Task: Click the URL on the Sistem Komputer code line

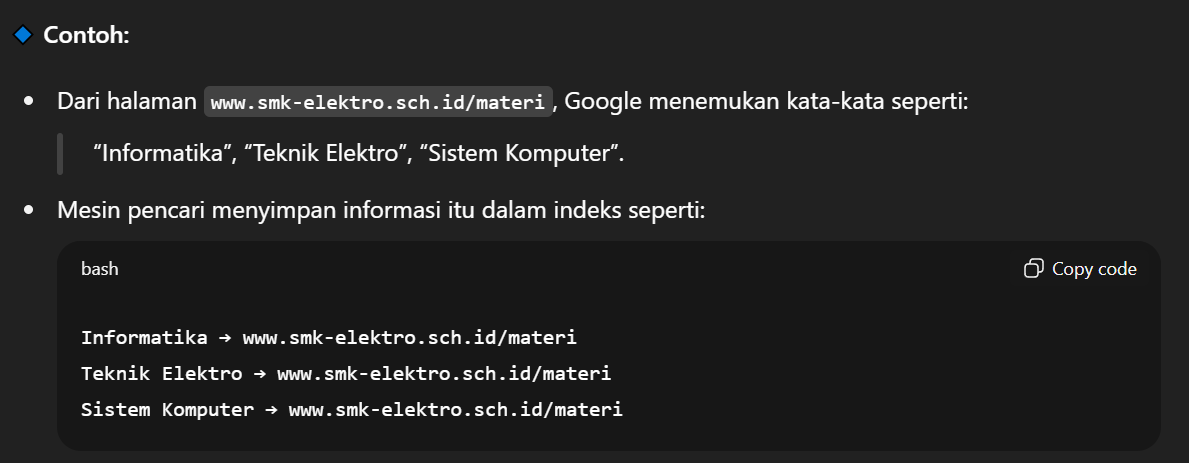Action: click(455, 410)
